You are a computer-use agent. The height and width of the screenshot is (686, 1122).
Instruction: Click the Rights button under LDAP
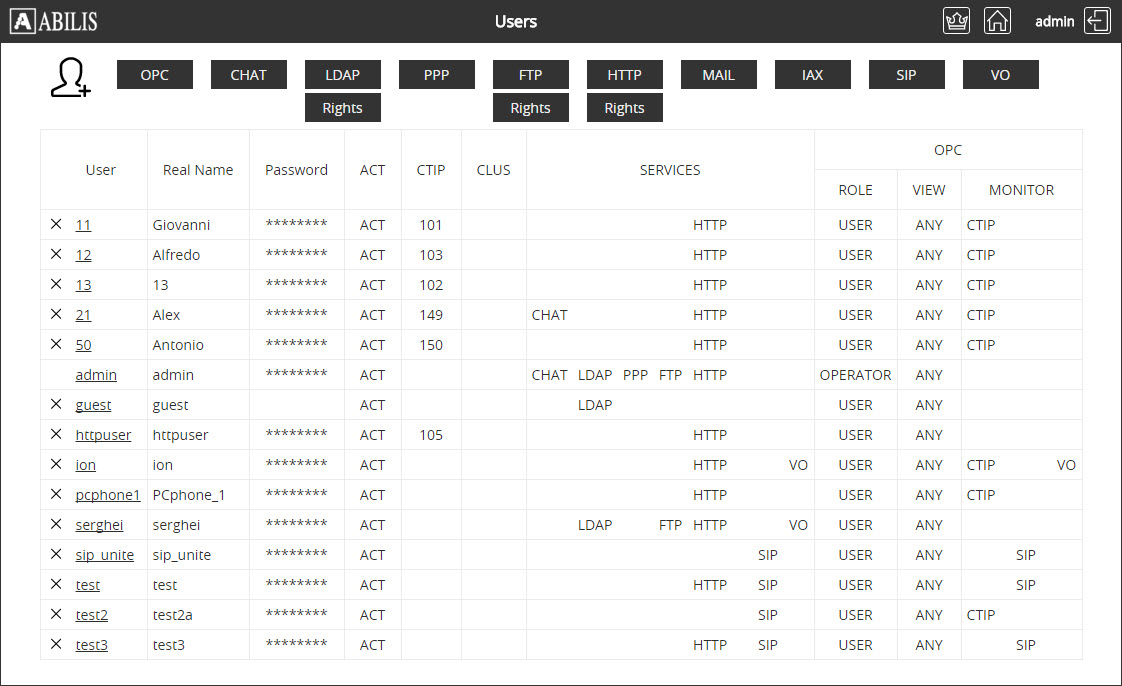343,108
